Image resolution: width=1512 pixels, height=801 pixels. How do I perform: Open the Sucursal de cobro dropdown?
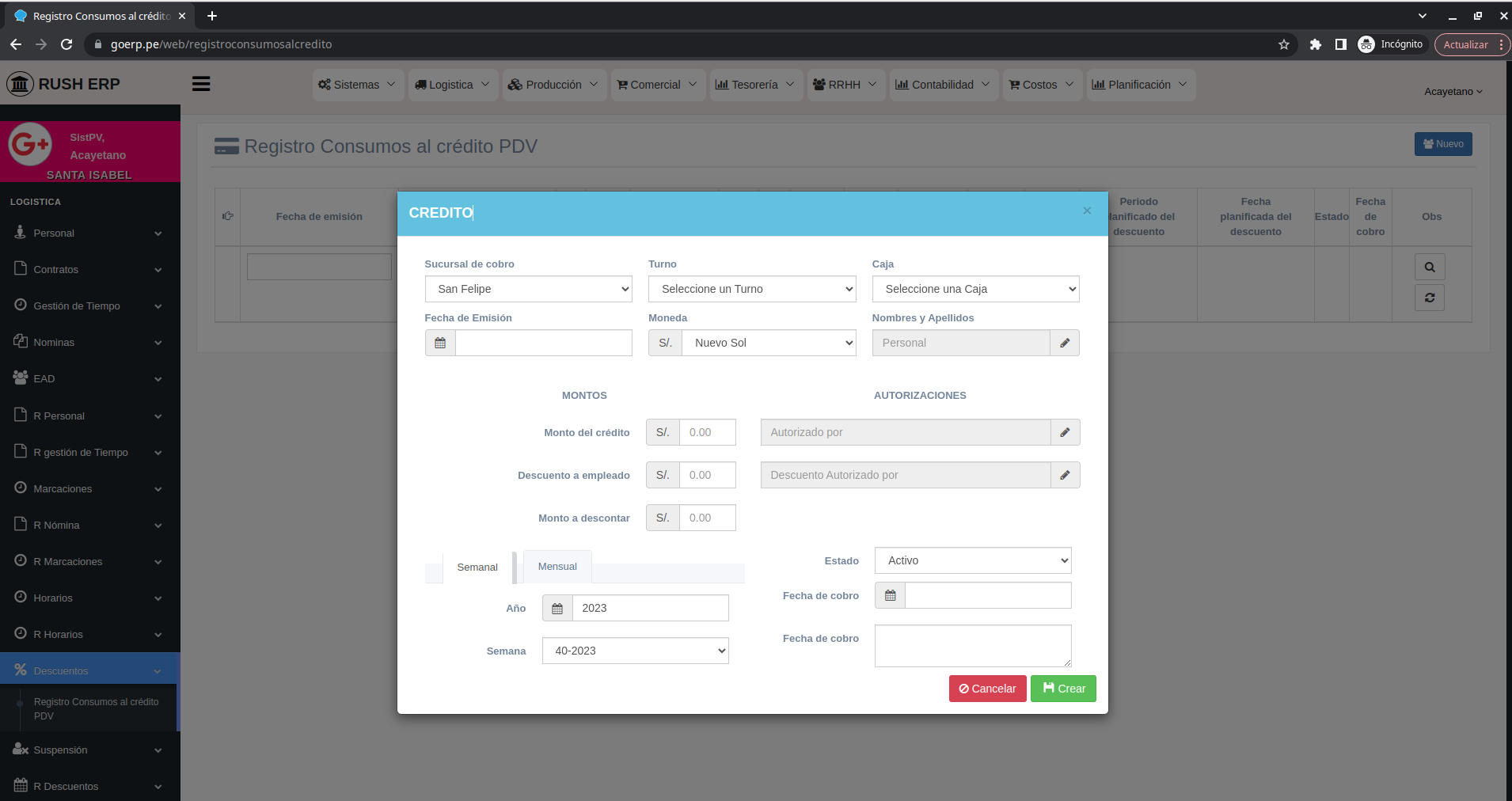coord(528,289)
